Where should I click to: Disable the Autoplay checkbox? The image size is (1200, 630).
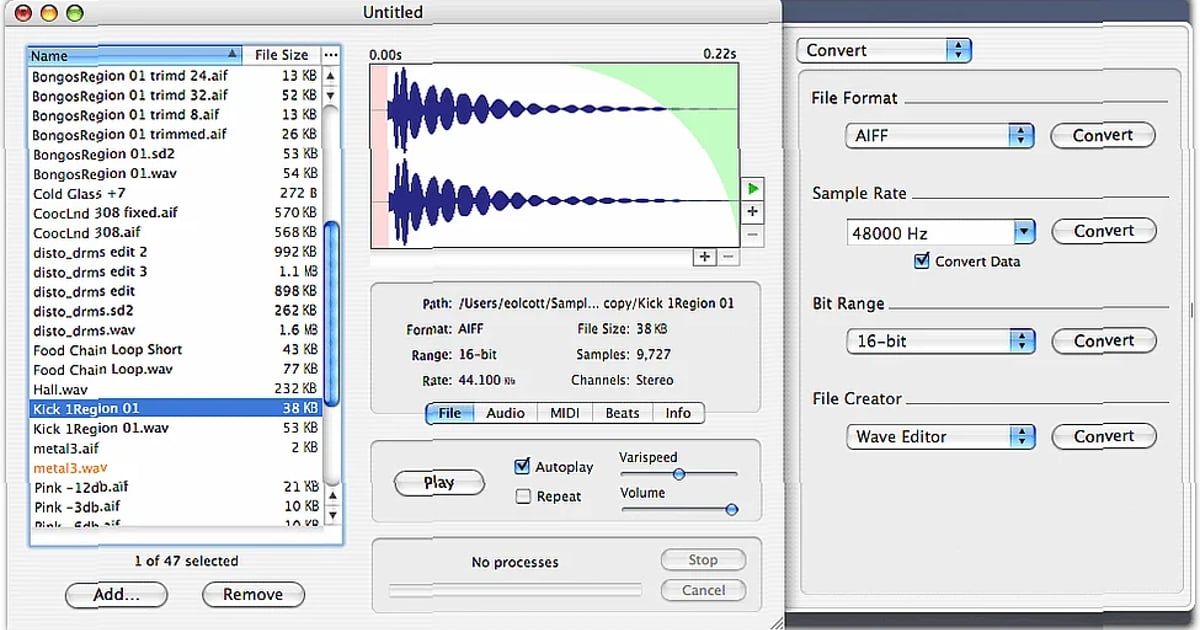(x=524, y=466)
